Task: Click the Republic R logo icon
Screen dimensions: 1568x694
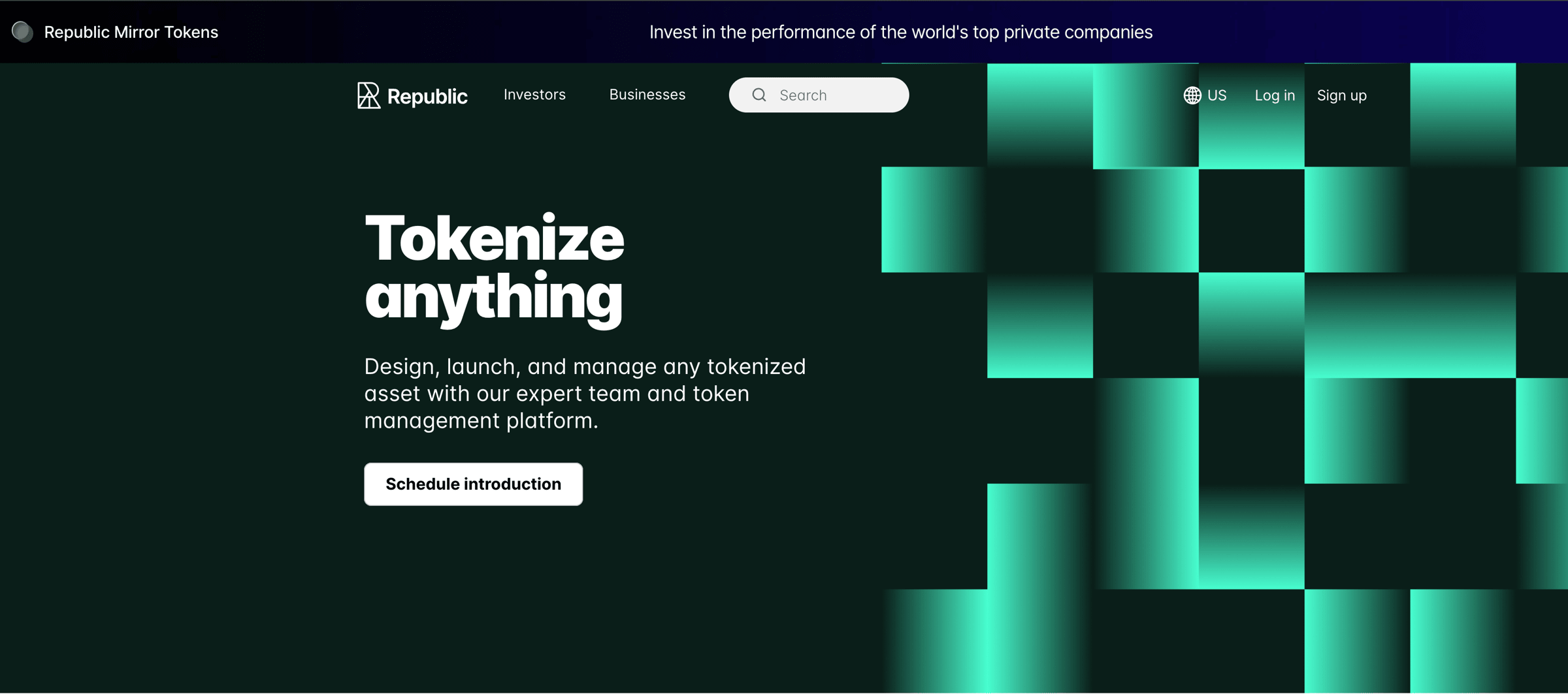Action: 368,95
